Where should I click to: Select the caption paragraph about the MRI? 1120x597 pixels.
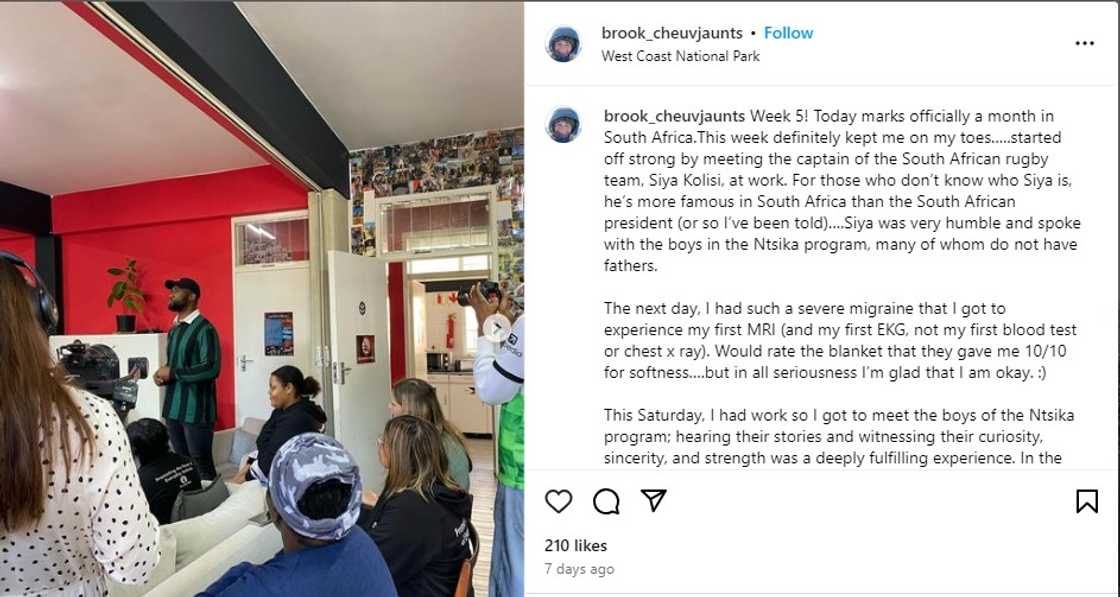[x=840, y=341]
